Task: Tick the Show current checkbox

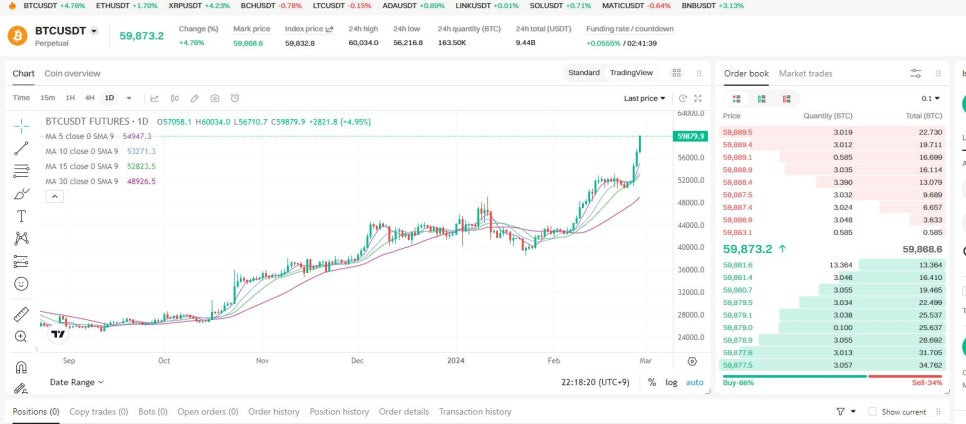Action: [x=872, y=412]
